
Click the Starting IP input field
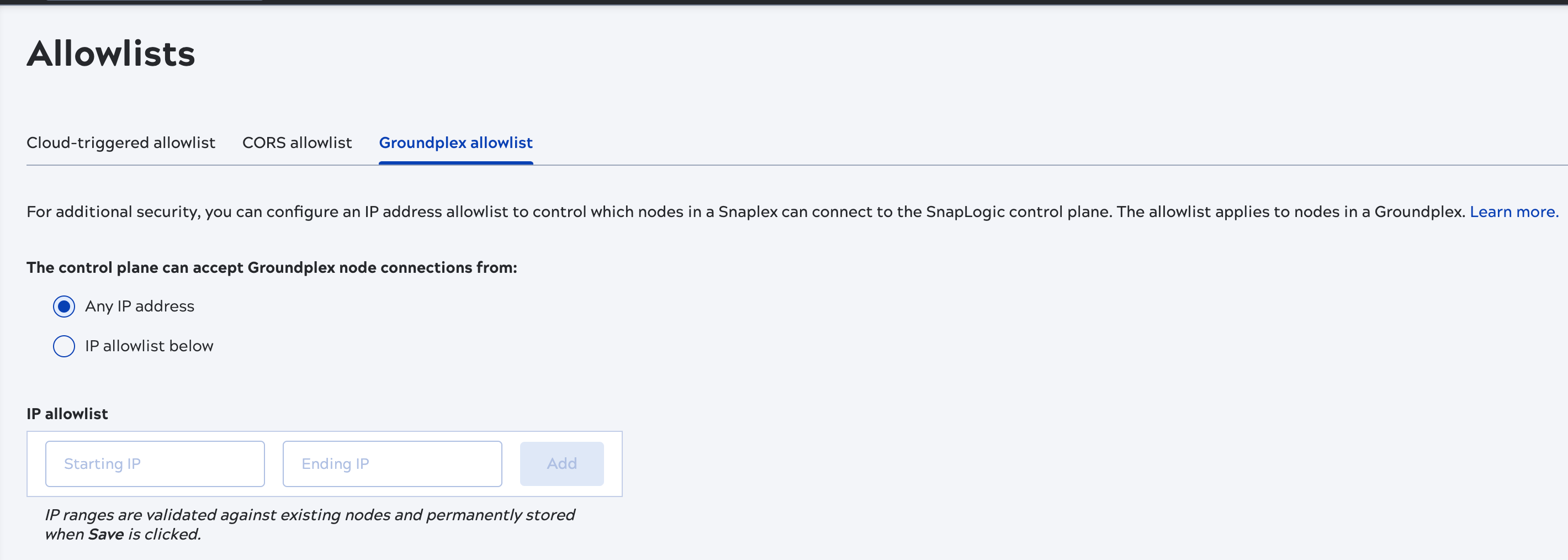coord(155,463)
